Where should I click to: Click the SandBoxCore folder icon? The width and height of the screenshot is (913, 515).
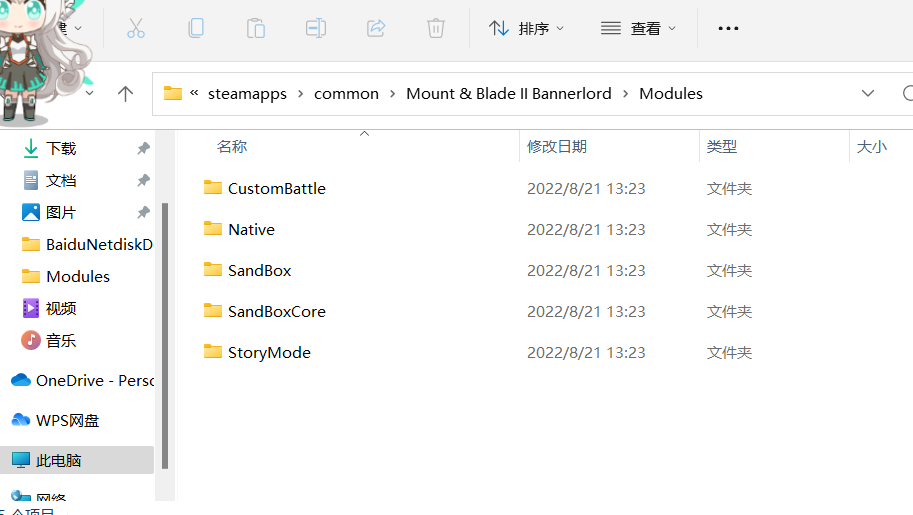[x=213, y=311]
